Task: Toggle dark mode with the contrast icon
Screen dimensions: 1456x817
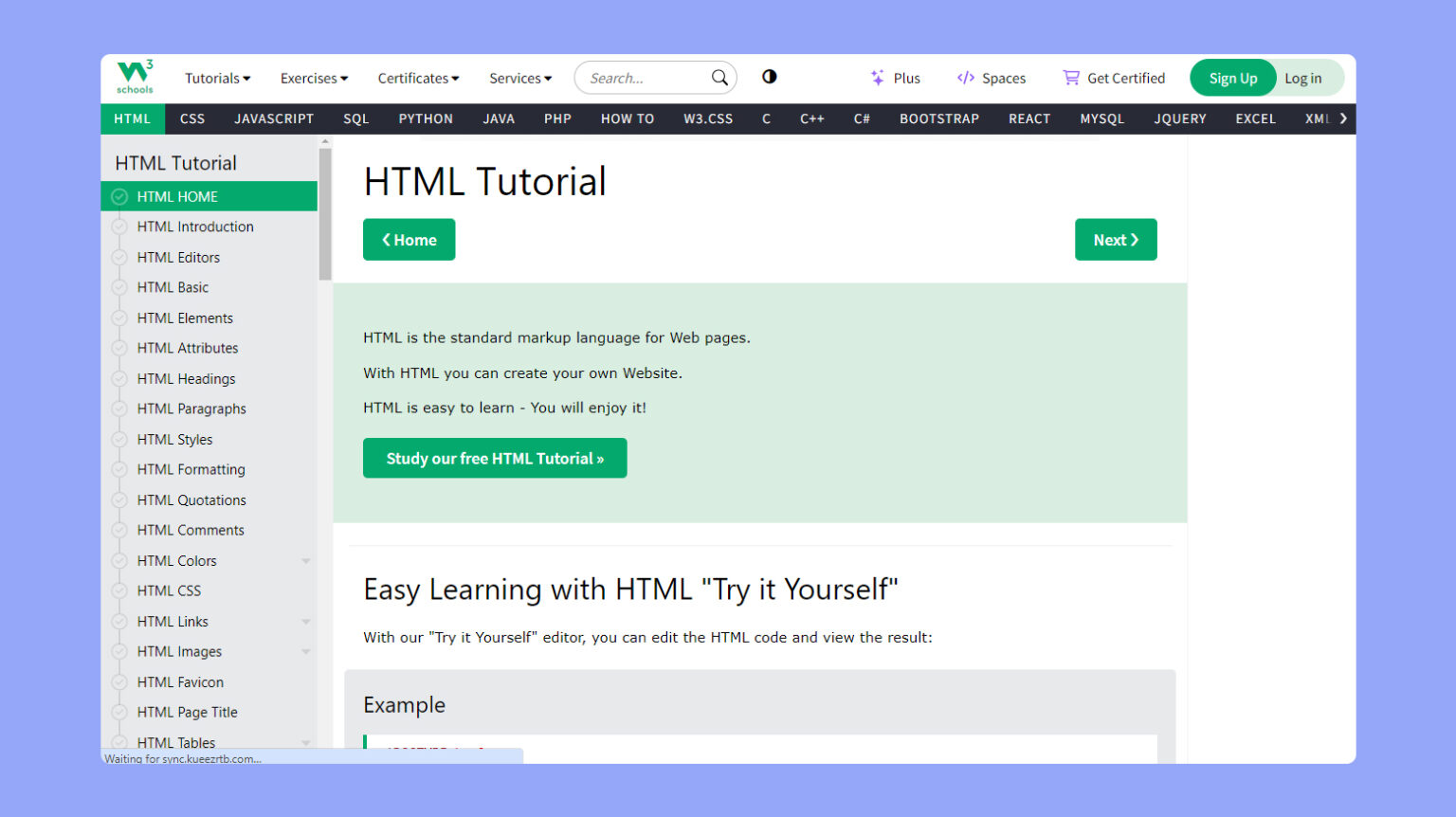Action: (x=768, y=77)
